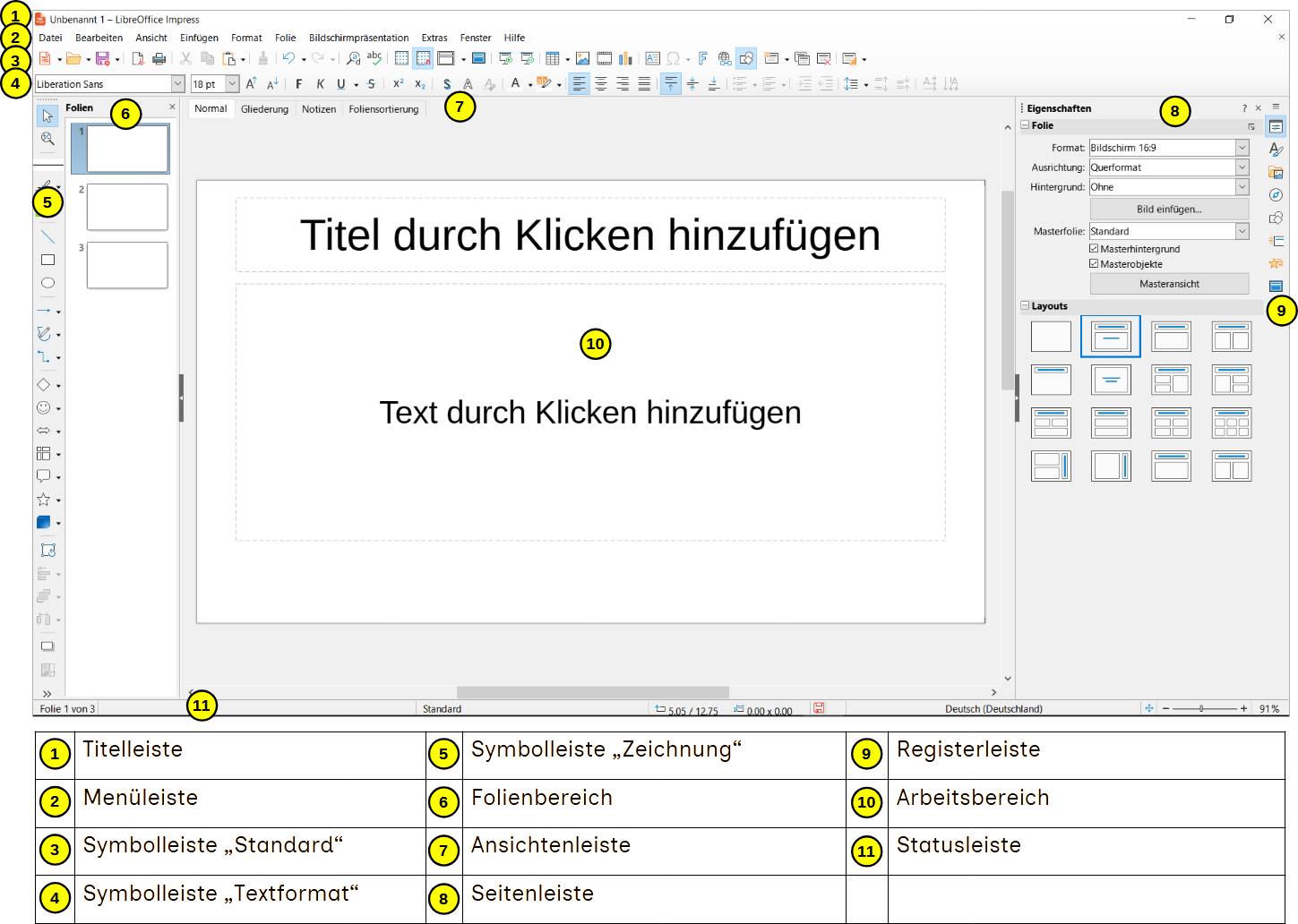Insert a text box
The image size is (1298, 924).
[x=652, y=59]
